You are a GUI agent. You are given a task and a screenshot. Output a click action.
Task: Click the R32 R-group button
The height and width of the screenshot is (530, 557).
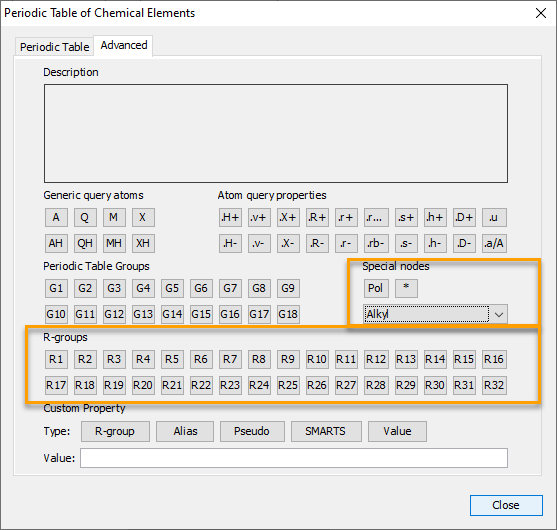click(x=494, y=385)
